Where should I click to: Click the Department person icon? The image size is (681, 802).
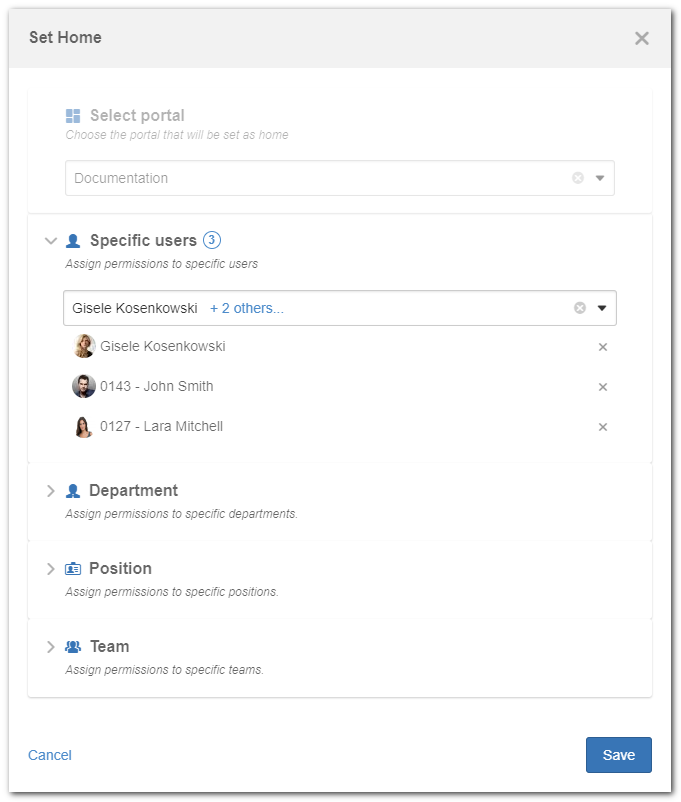73,491
